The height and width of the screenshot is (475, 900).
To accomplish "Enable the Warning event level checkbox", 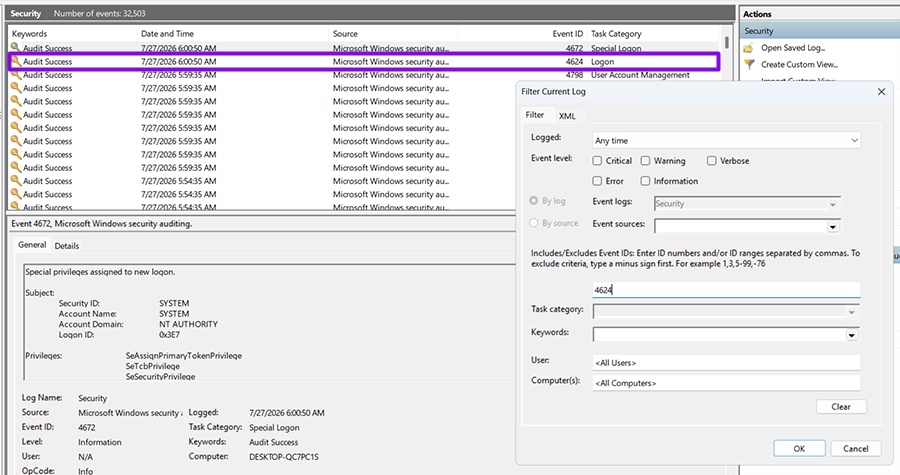I will pos(645,161).
